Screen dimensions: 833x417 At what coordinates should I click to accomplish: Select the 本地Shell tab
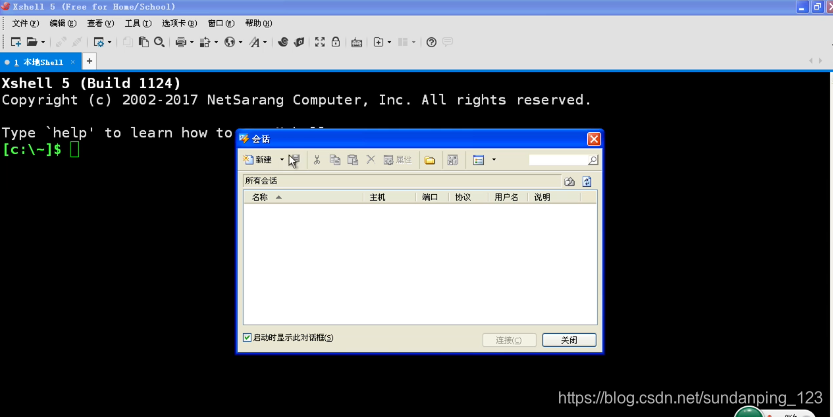(38, 62)
